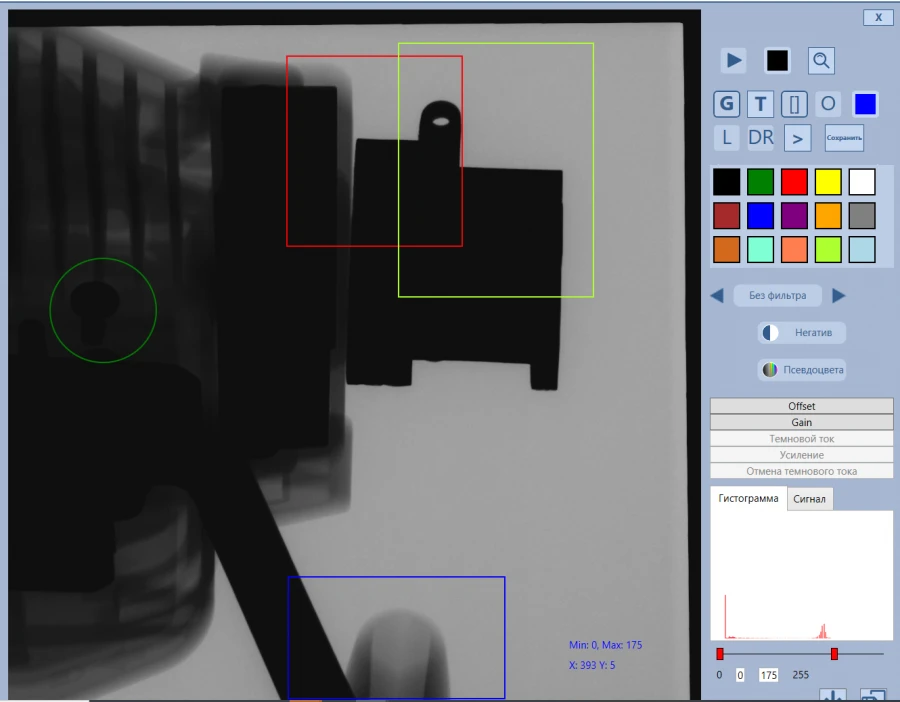Switch to the Гистограмма tab
This screenshot has width=900, height=702.
click(746, 498)
